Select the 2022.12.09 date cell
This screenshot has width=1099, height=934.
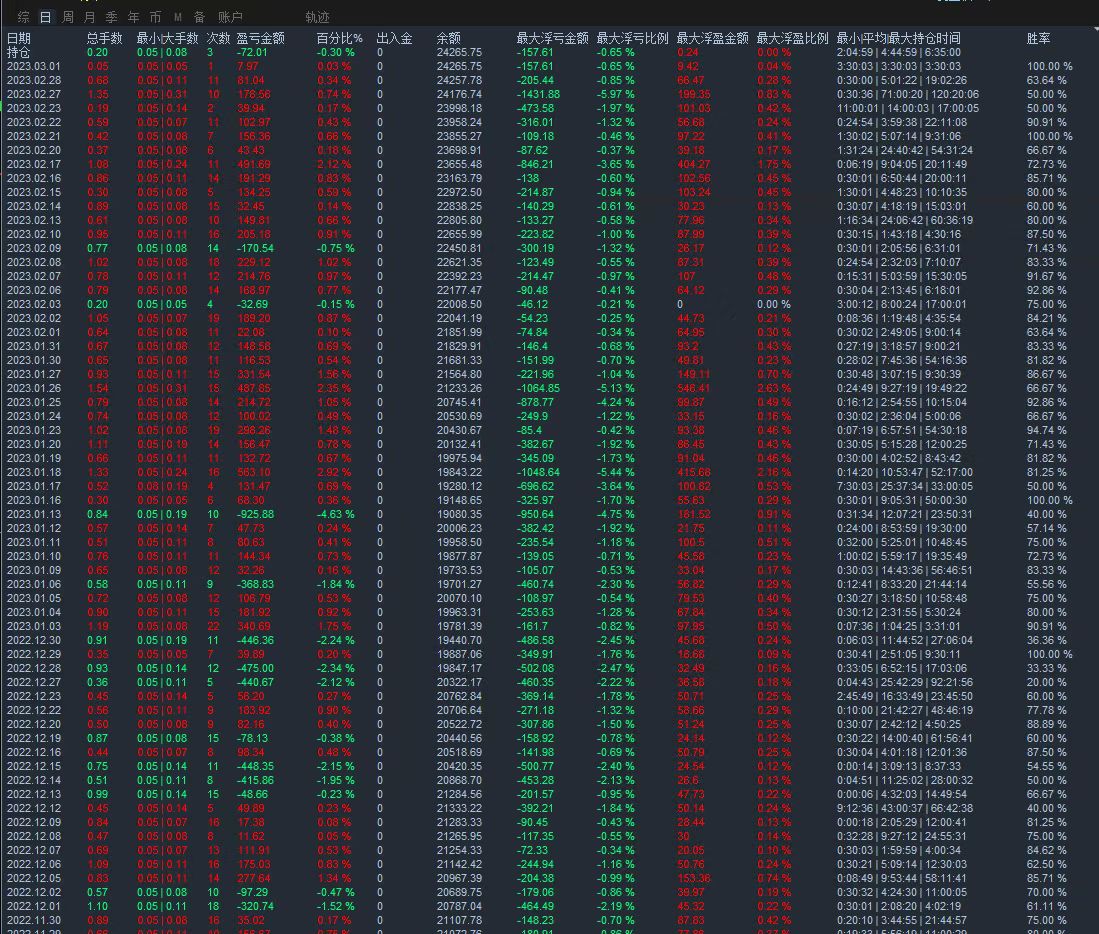point(34,823)
